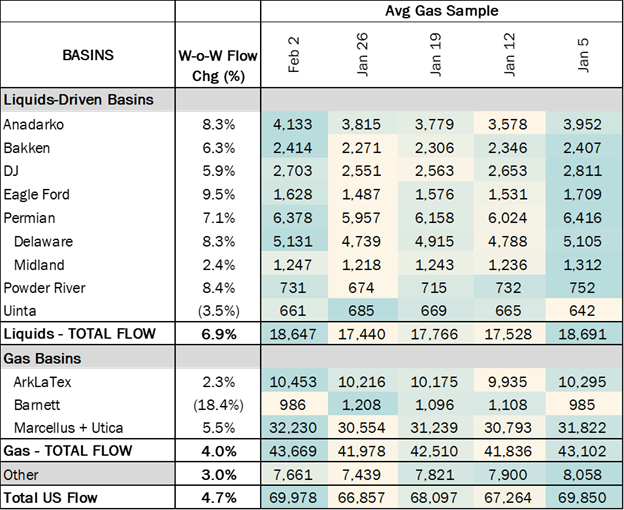Viewport: 624px width, 510px height.
Task: Click Liquids total Jan 5 value 18,691
Action: pyautogui.click(x=582, y=334)
